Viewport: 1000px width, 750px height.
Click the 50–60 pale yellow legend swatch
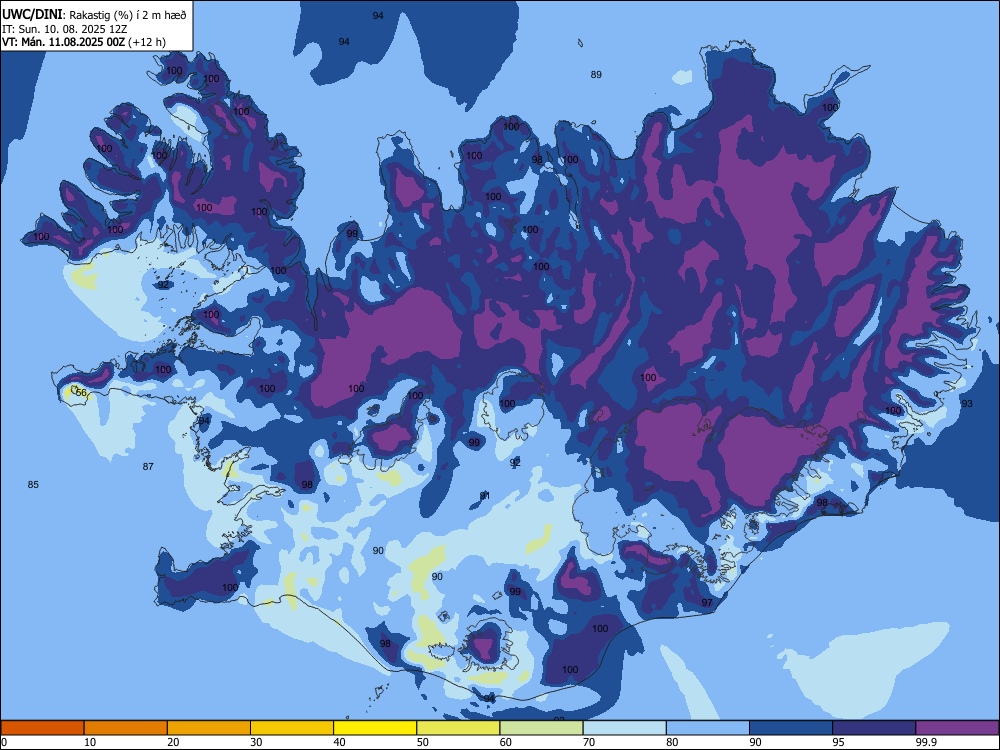pos(458,728)
